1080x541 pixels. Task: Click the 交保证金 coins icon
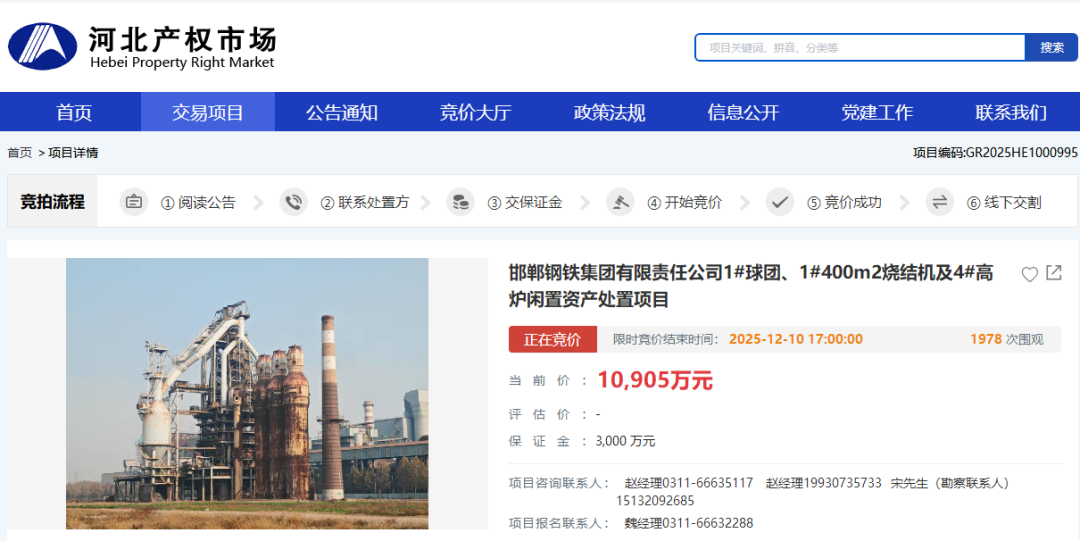[x=460, y=203]
